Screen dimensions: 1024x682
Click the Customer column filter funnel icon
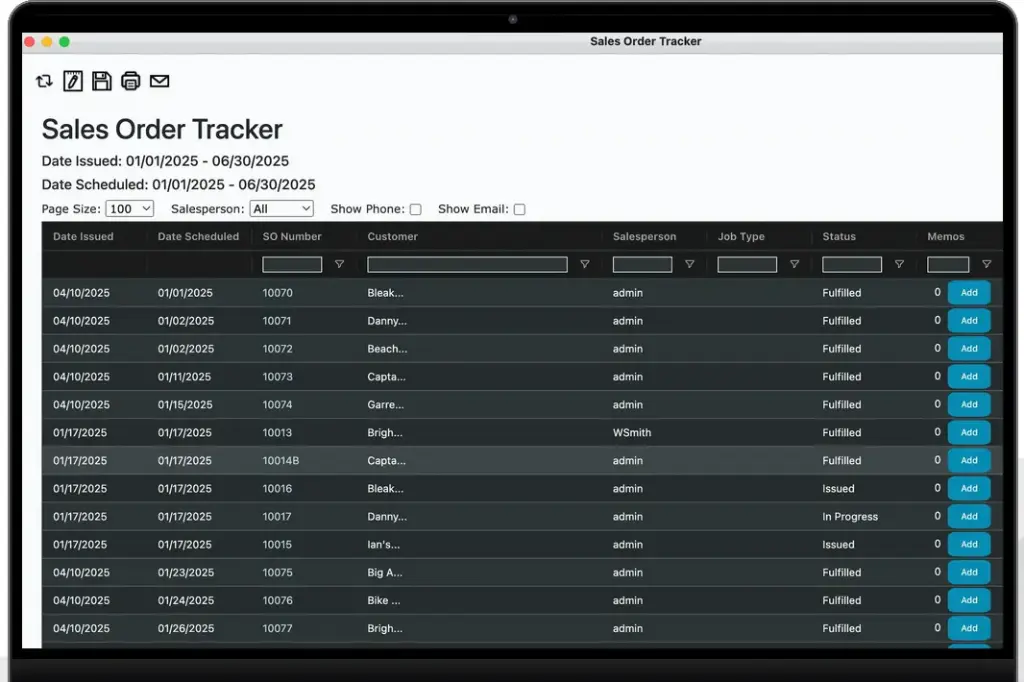(585, 265)
